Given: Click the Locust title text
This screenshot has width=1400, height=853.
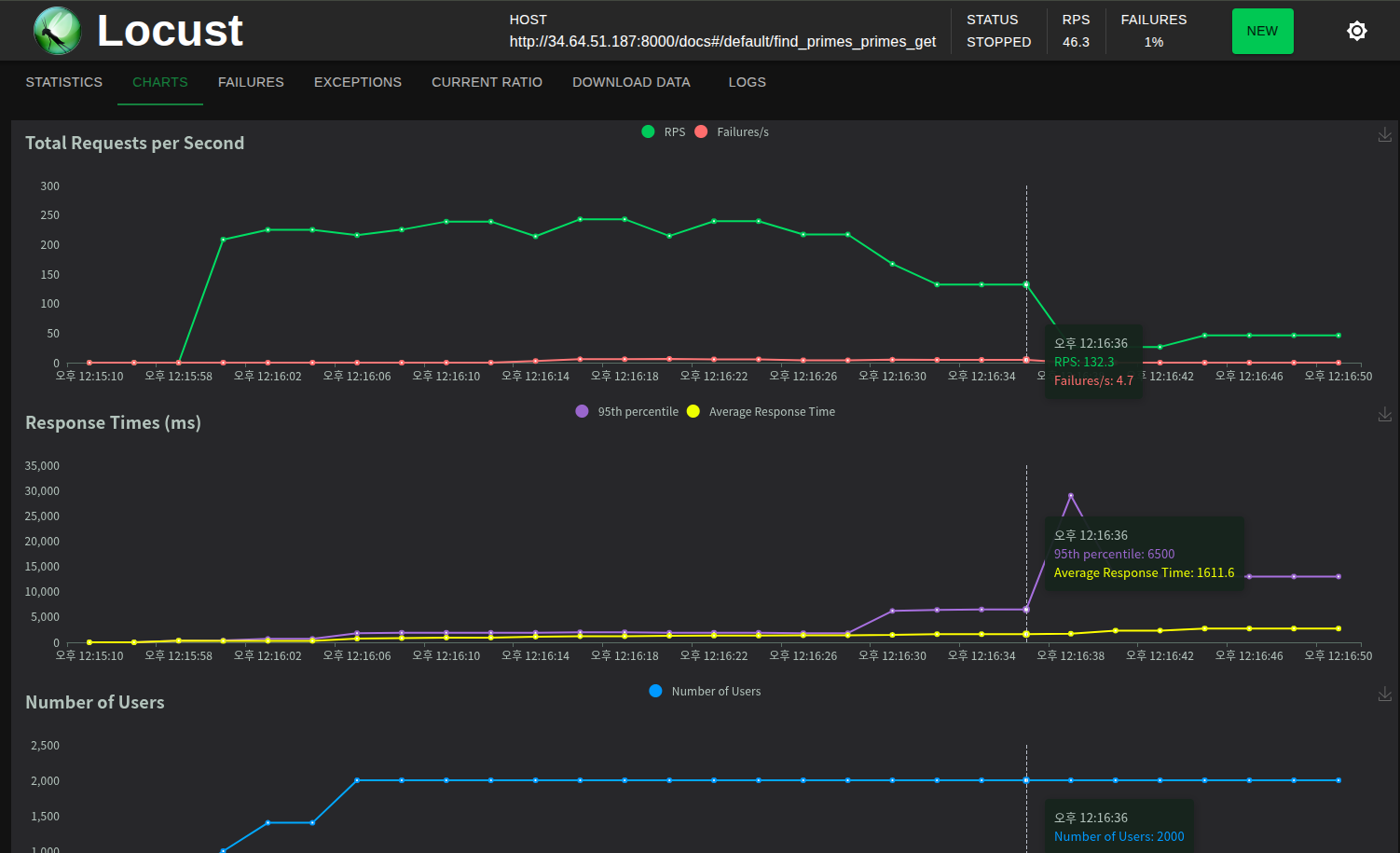Looking at the screenshot, I should click(171, 31).
